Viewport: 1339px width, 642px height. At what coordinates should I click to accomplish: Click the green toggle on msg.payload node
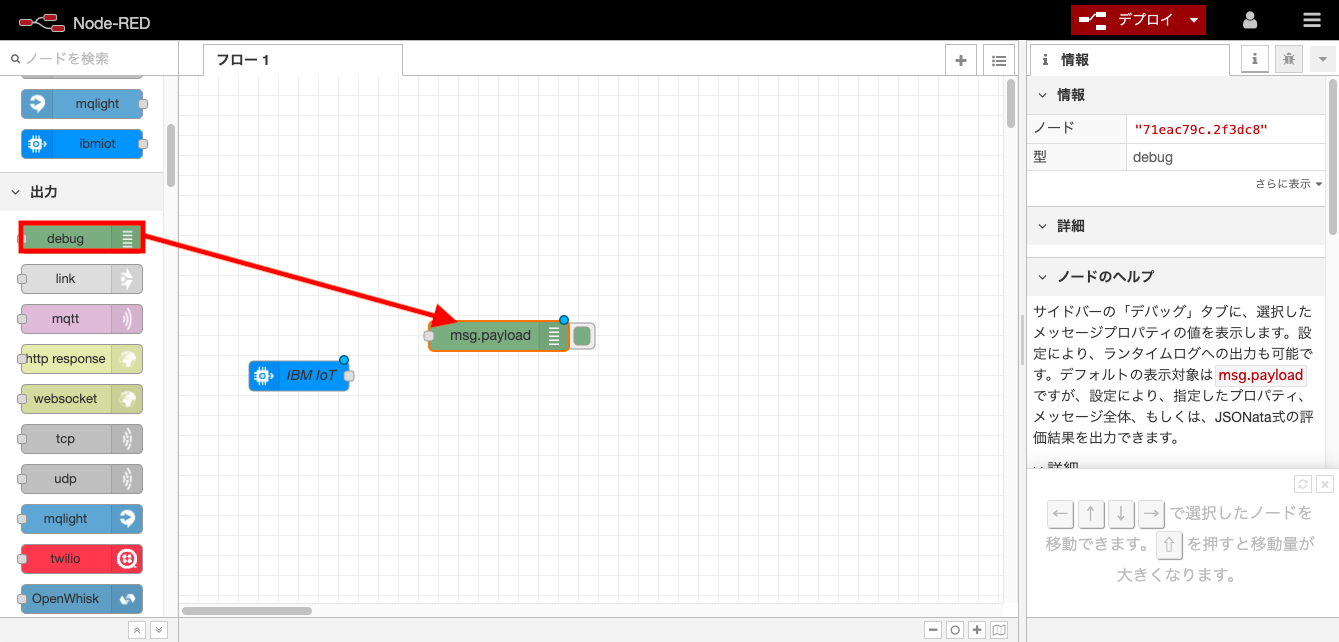click(x=581, y=336)
